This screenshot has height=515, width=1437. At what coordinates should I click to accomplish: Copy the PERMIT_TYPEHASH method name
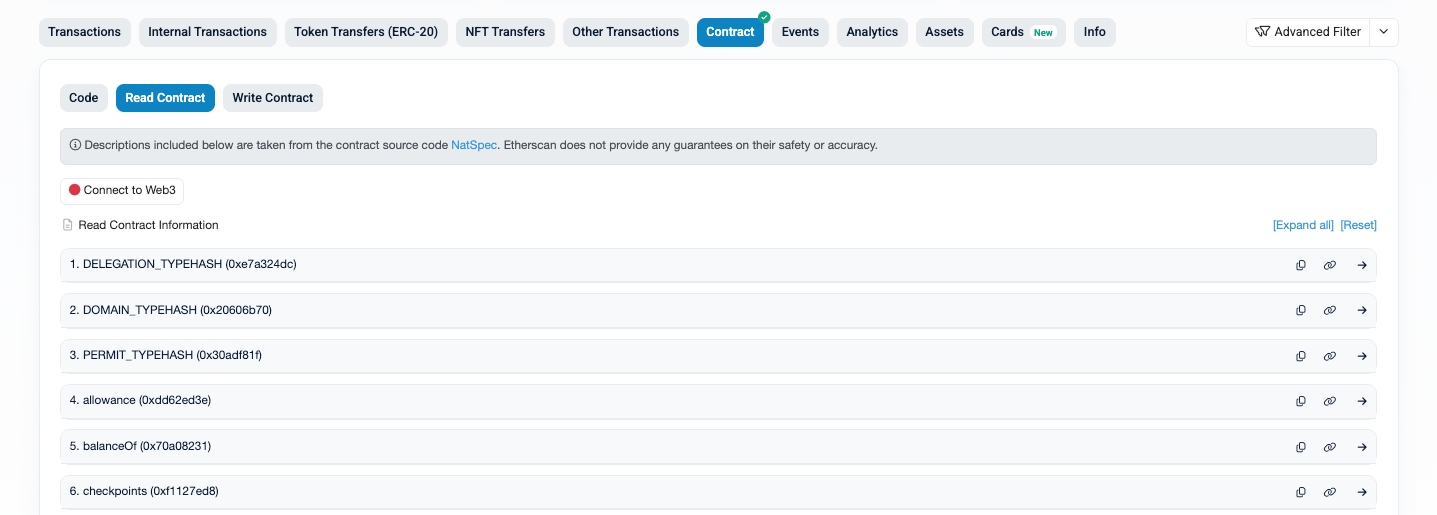(1301, 356)
